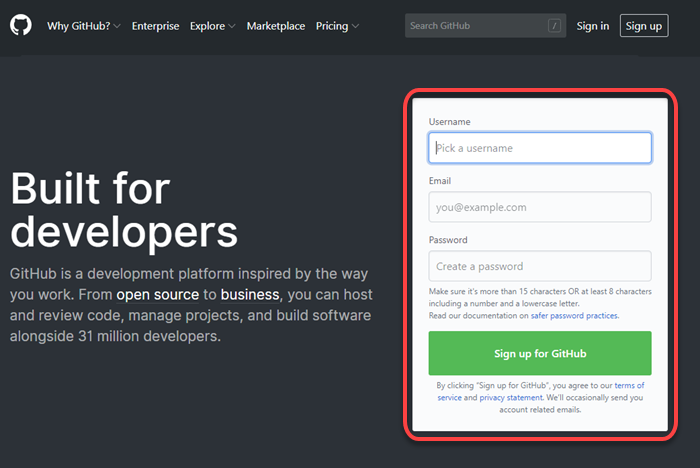Open the privacy statement link
Image resolution: width=700 pixels, height=468 pixels.
[x=511, y=397]
